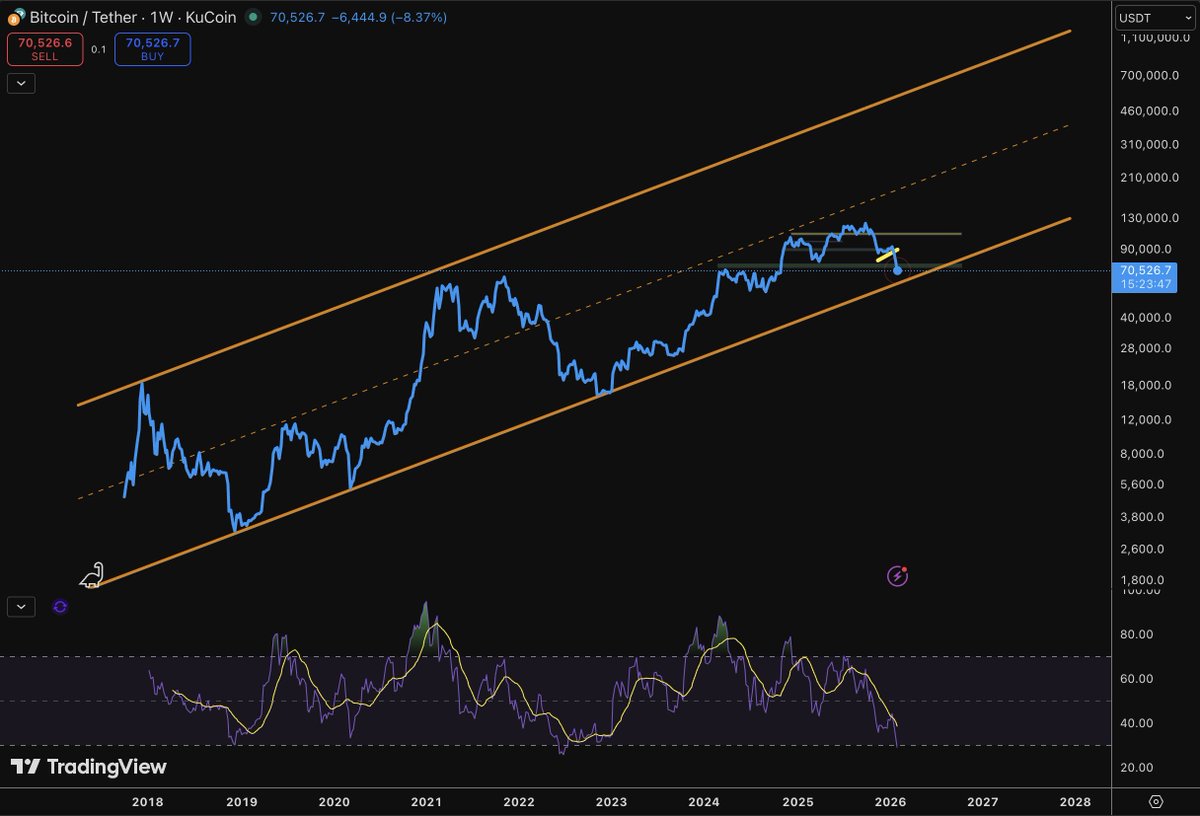Click the 2028 label on the time axis
The height and width of the screenshot is (816, 1200).
coord(1075,802)
